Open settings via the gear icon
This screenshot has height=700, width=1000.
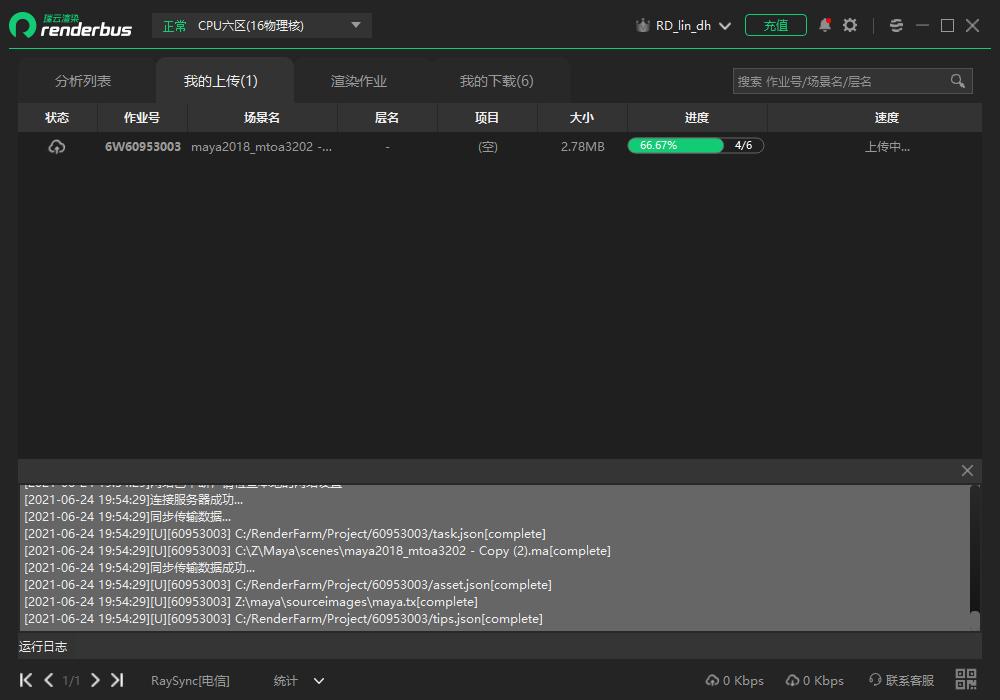850,25
